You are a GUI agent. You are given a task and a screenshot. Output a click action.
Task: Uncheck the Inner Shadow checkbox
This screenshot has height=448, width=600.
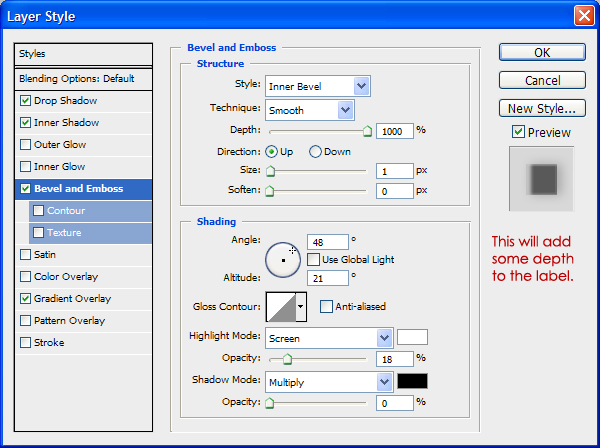[x=25, y=122]
